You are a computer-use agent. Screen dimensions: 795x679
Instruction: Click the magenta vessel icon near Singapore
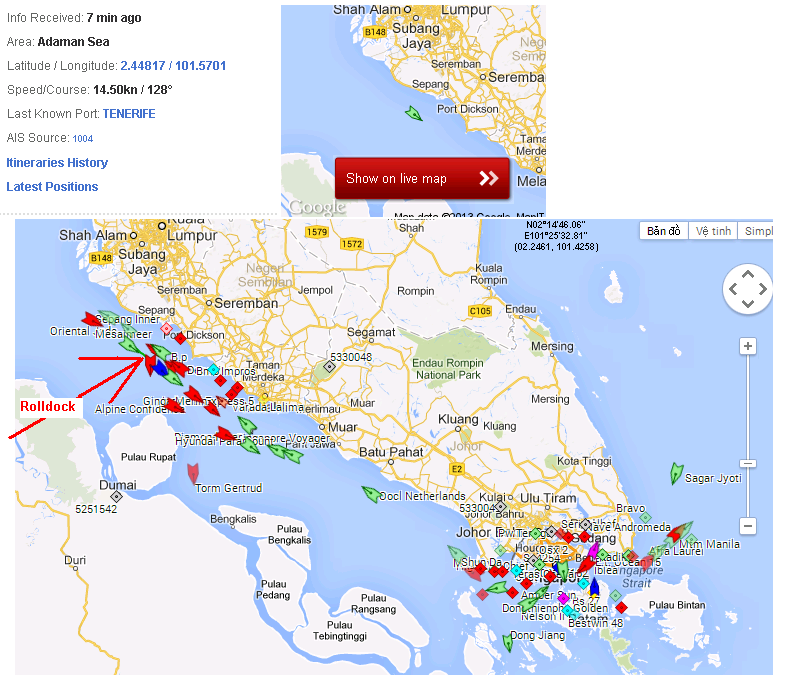pos(593,550)
